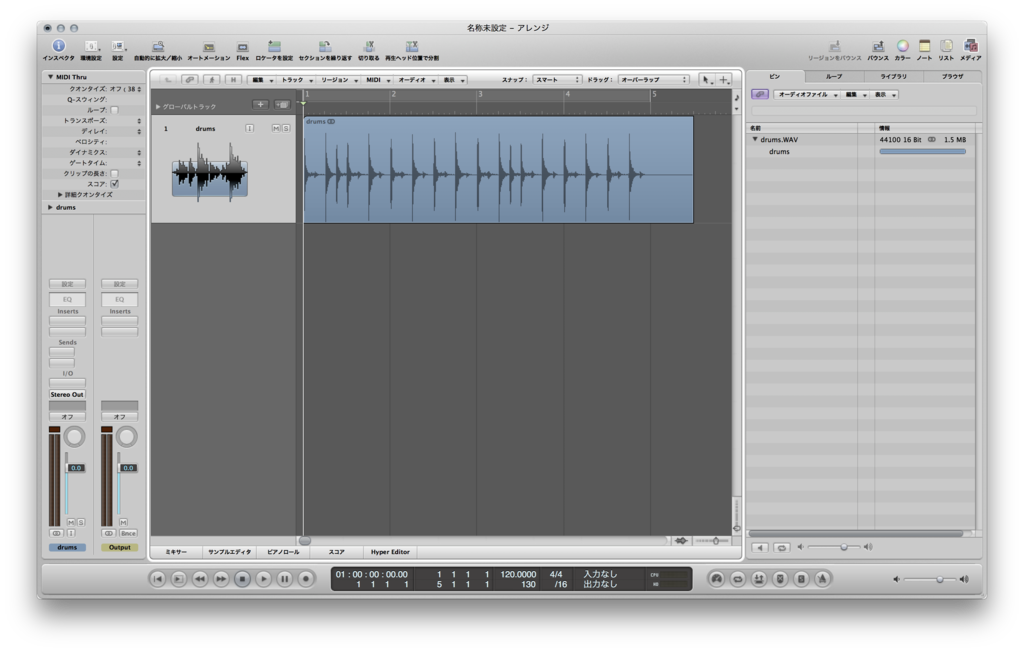
Task: Open the オーディオ menu in arrange
Action: click(x=416, y=80)
